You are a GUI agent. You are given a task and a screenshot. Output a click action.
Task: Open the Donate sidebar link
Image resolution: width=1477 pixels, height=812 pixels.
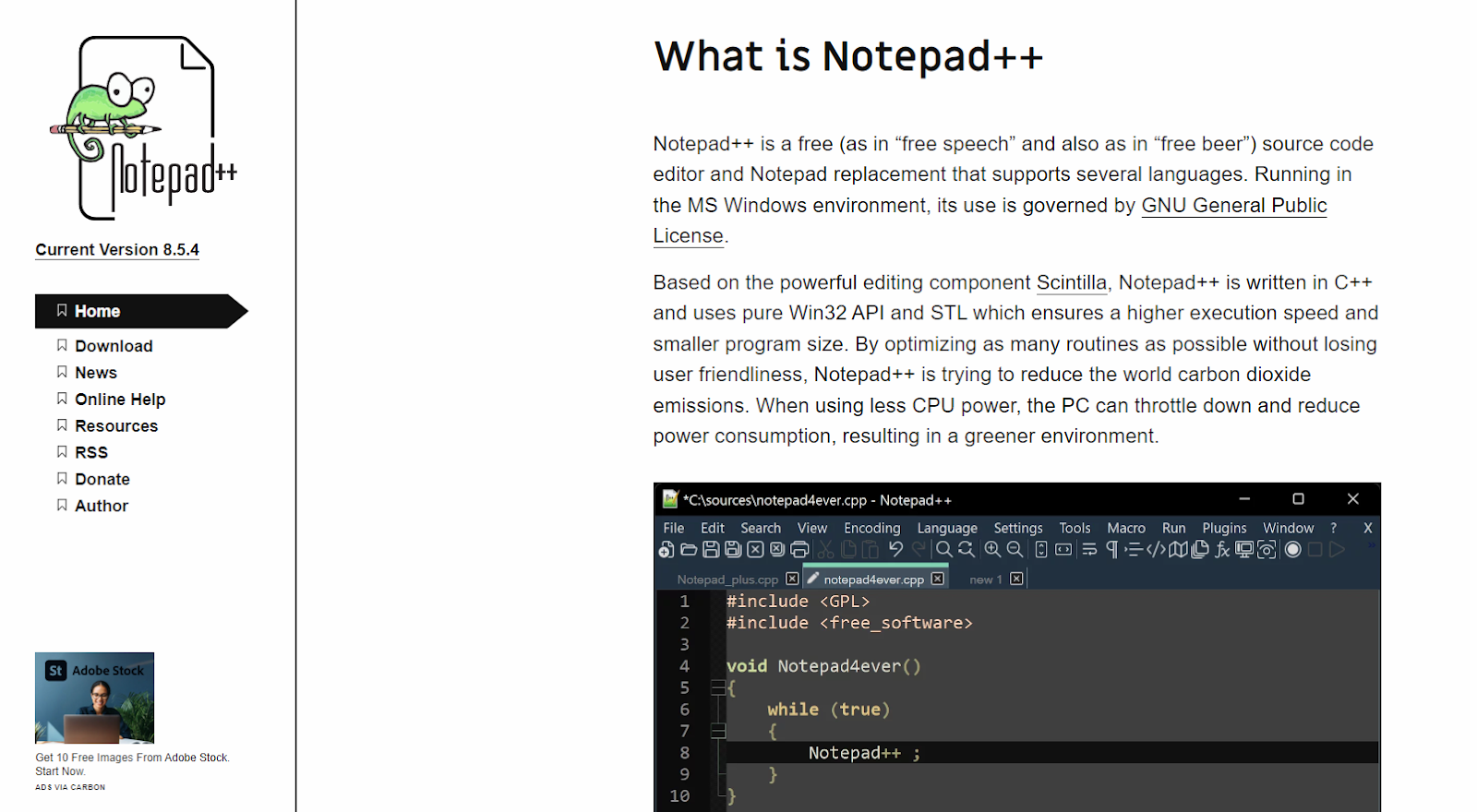[x=102, y=480]
